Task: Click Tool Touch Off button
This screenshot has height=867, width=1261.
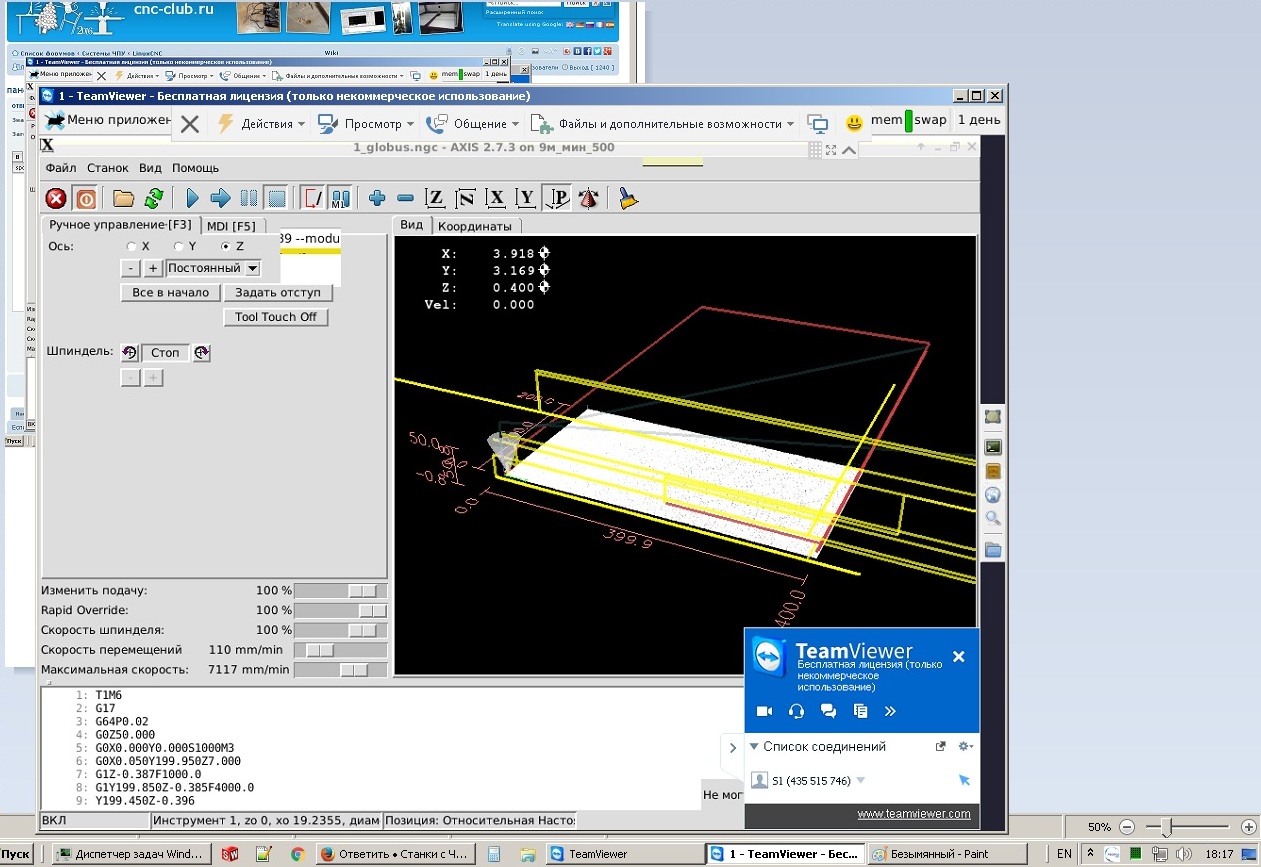Action: pos(276,317)
